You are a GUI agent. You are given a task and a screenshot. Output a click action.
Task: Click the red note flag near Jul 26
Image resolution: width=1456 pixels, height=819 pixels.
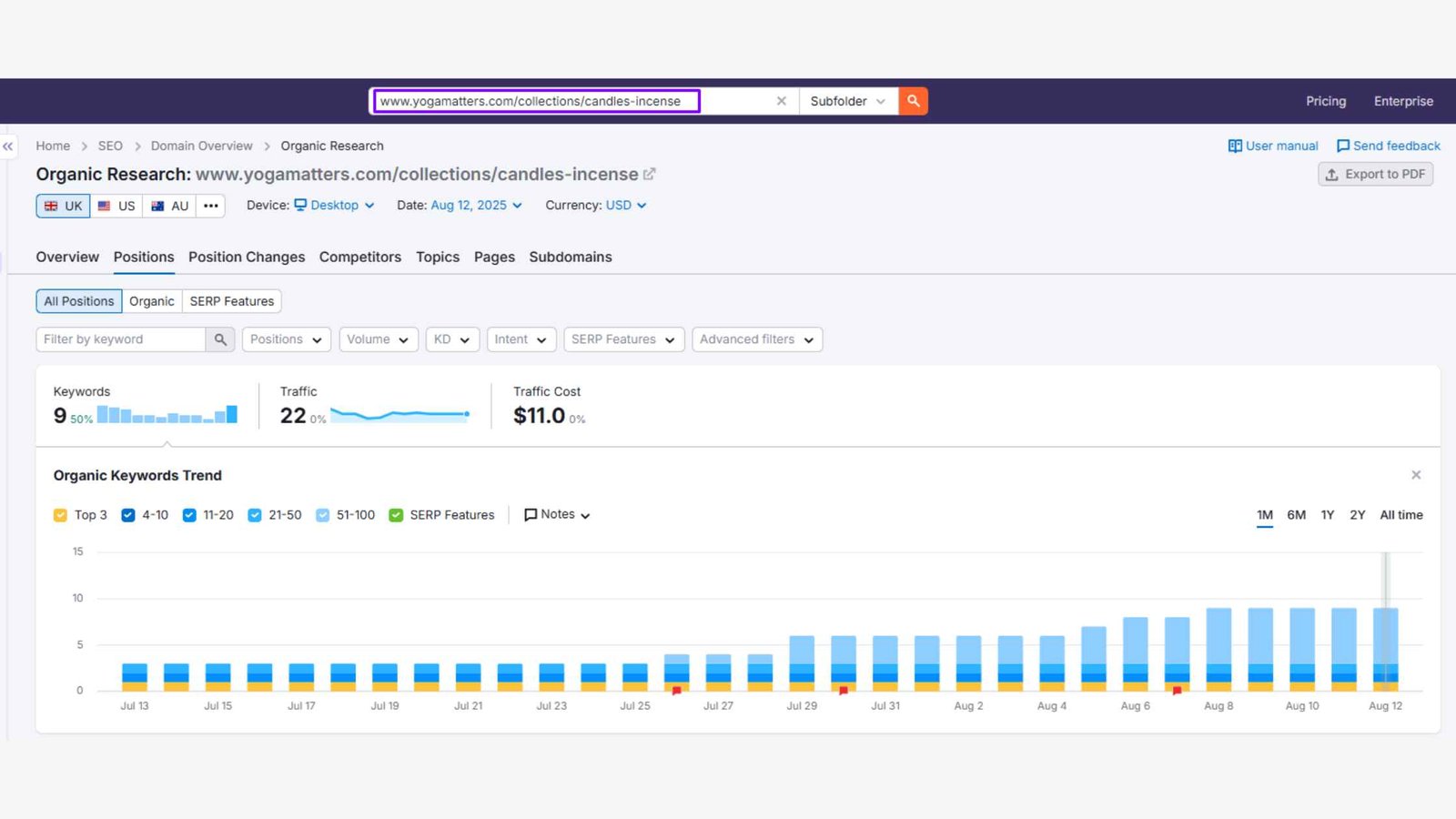(676, 691)
